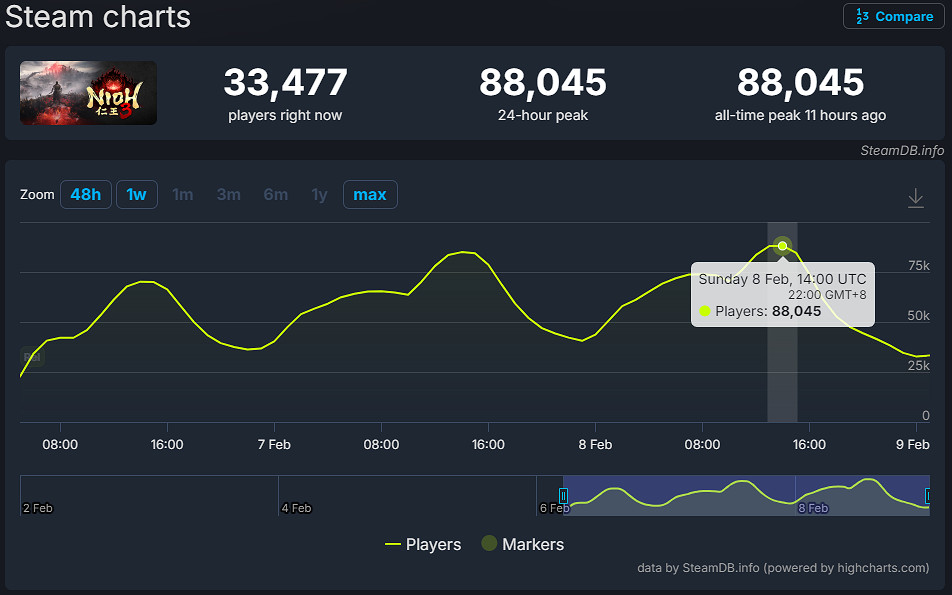The width and height of the screenshot is (952, 595).
Task: Open the Compare button
Action: [x=893, y=16]
